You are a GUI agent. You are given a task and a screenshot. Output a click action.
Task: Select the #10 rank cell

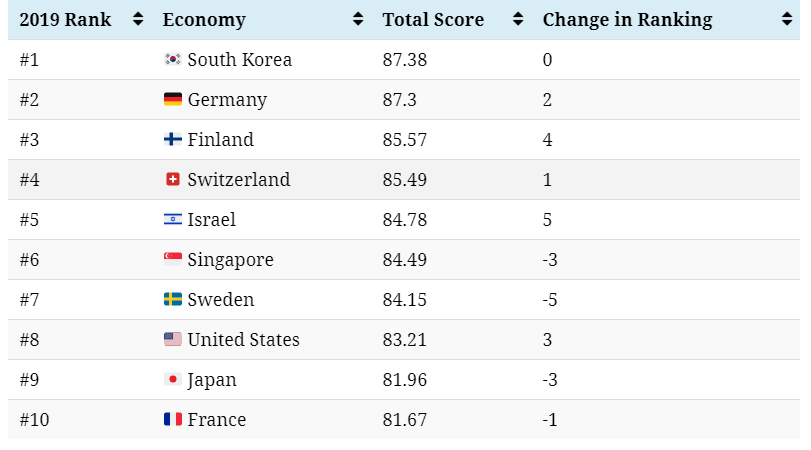[34, 420]
